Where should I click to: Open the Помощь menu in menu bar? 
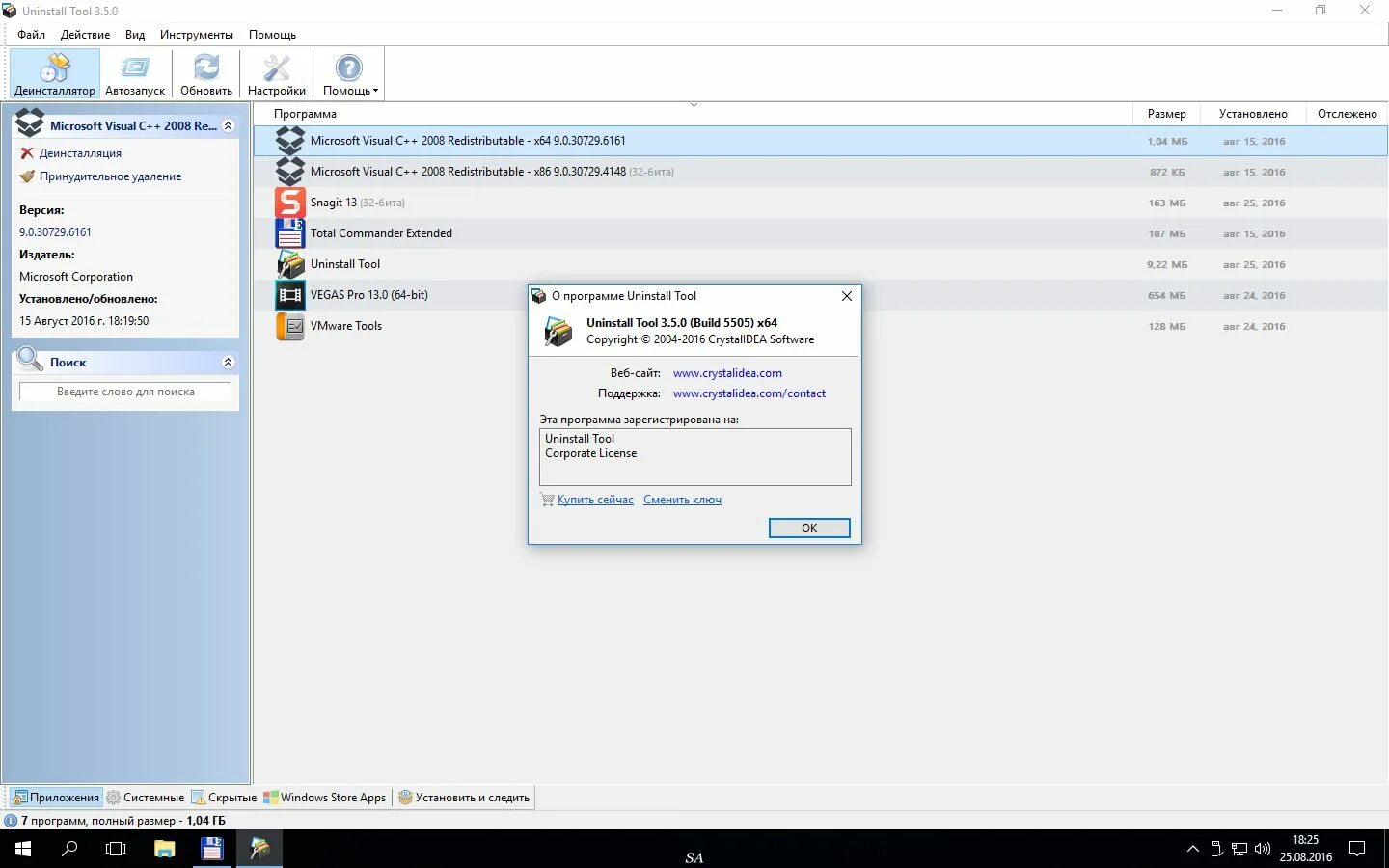click(272, 35)
